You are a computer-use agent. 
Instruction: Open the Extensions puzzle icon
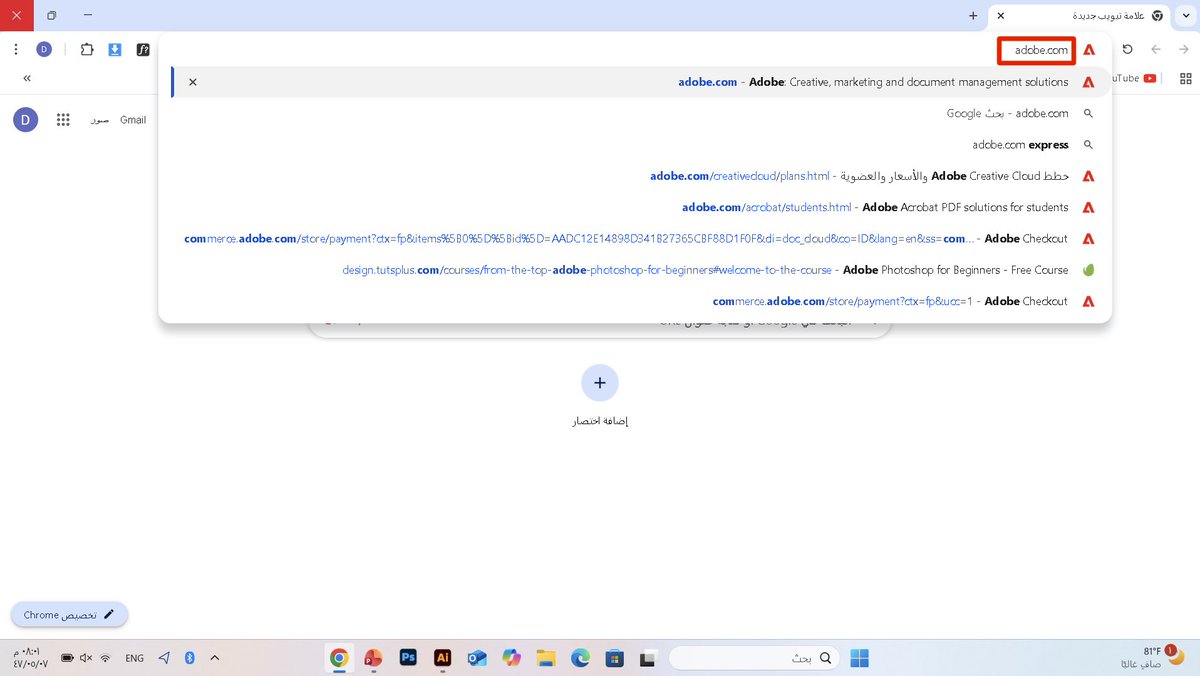tap(86, 49)
